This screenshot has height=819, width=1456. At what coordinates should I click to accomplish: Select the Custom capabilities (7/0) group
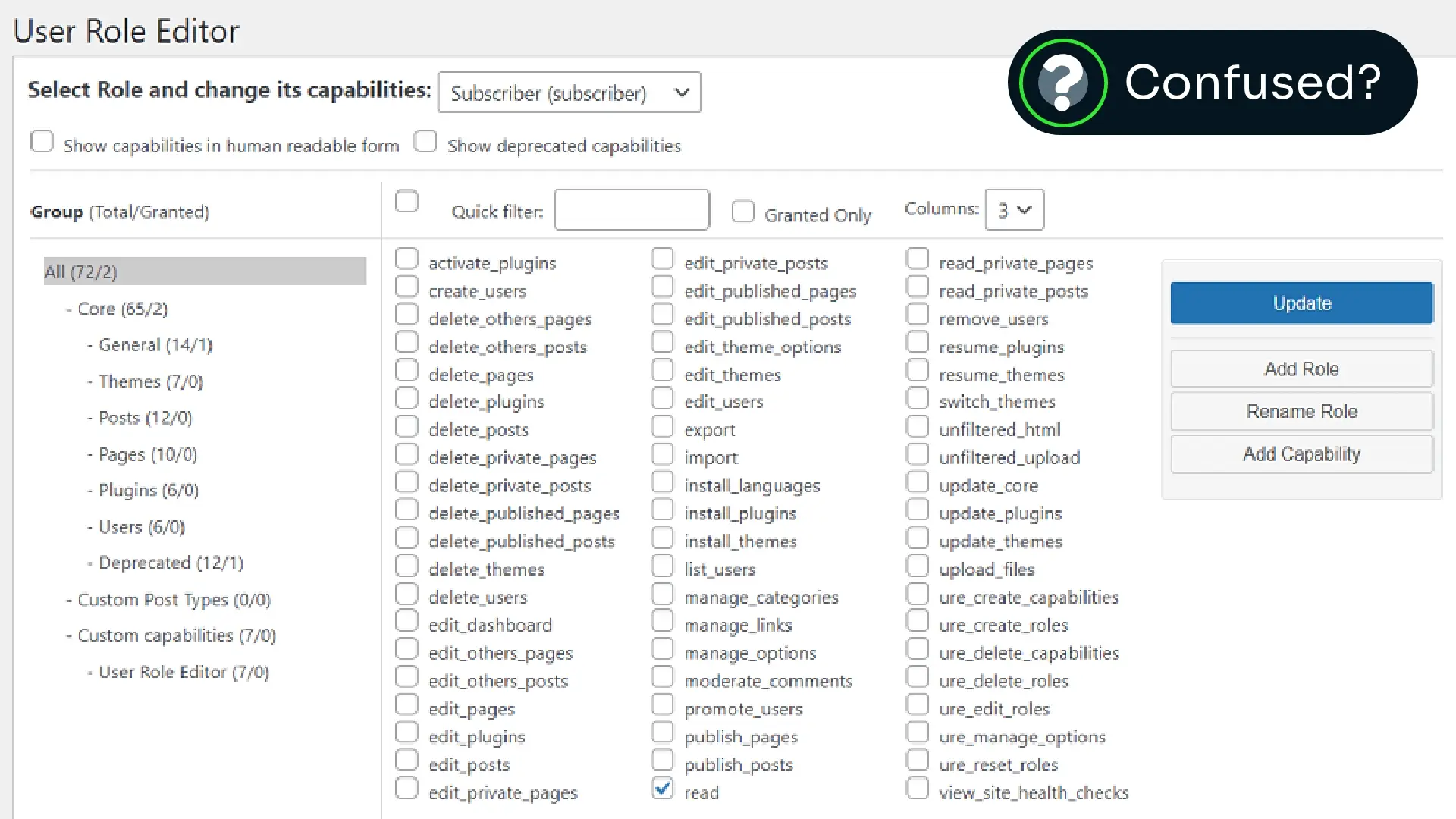pyautogui.click(x=176, y=635)
